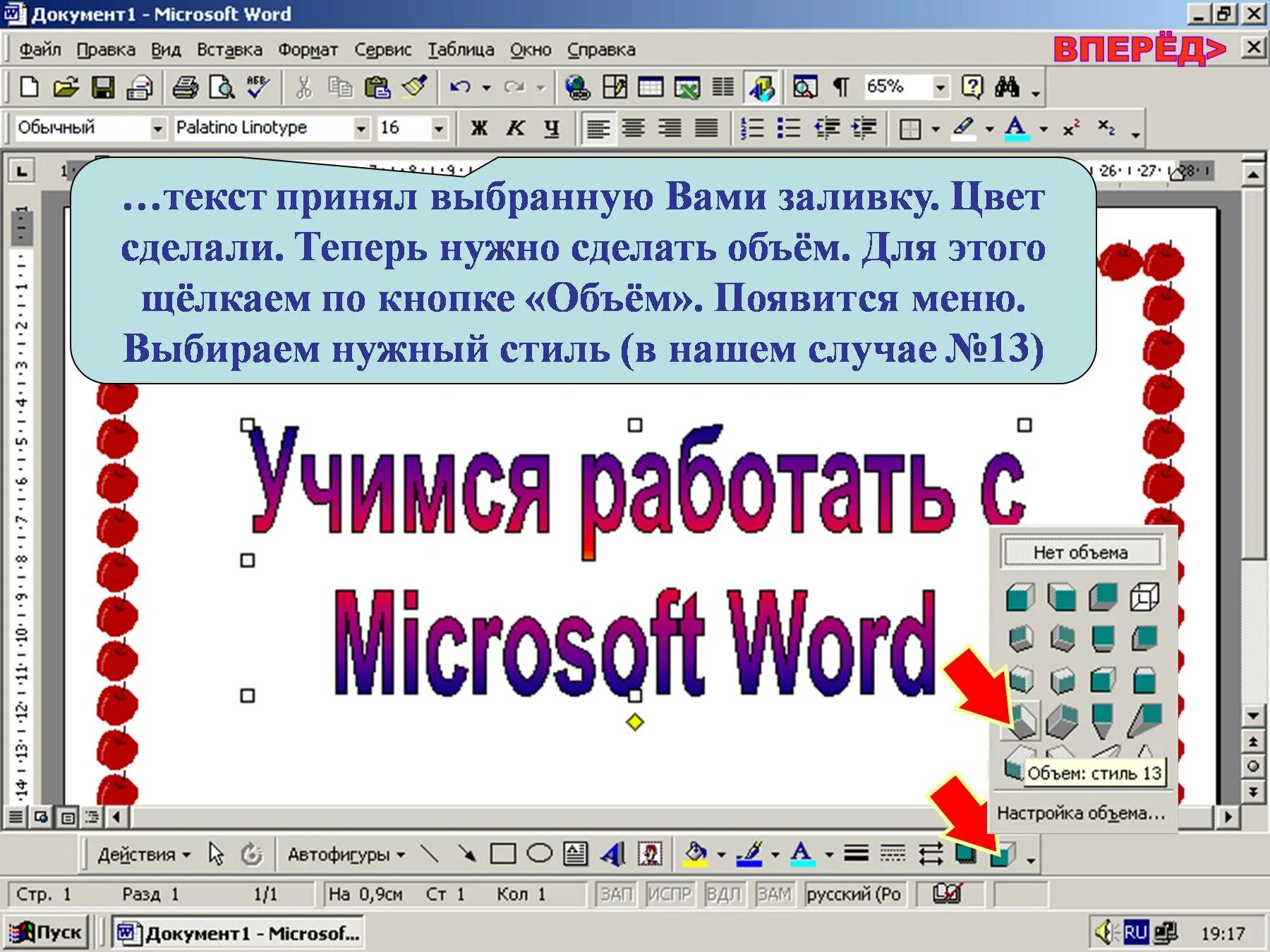Center-align the text
Screen dimensions: 1270x952
point(634,128)
